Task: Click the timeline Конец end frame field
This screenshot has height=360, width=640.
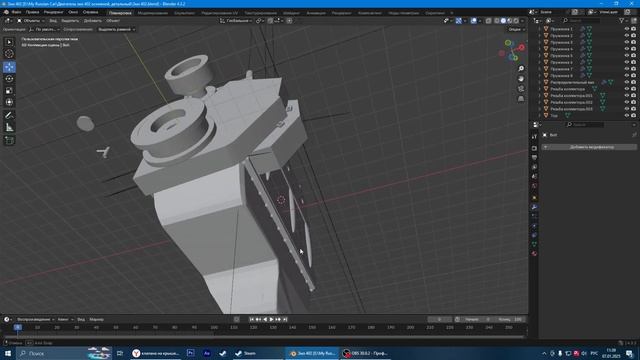Action: click(x=509, y=319)
